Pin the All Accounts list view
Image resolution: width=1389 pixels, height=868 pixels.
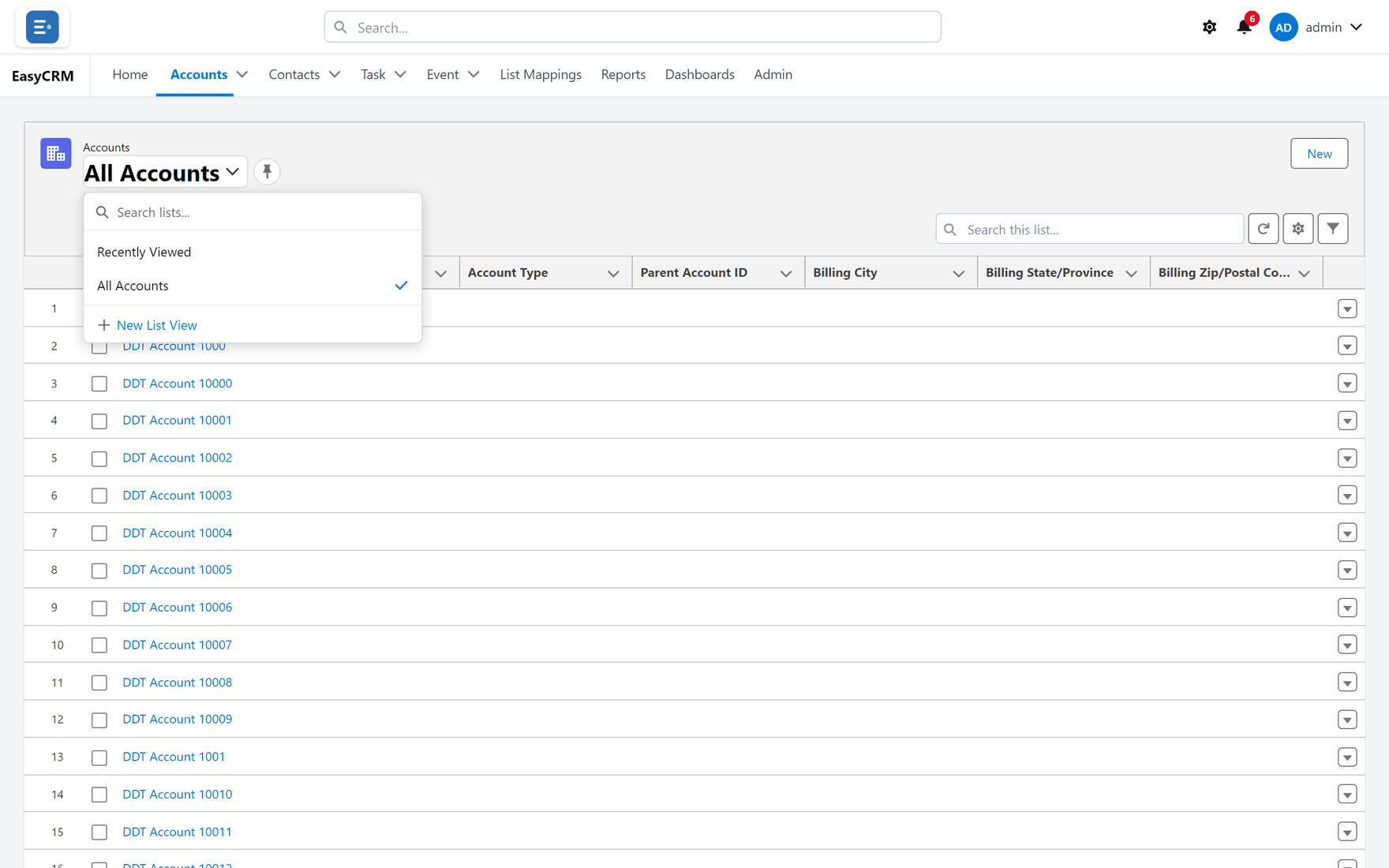click(x=267, y=172)
